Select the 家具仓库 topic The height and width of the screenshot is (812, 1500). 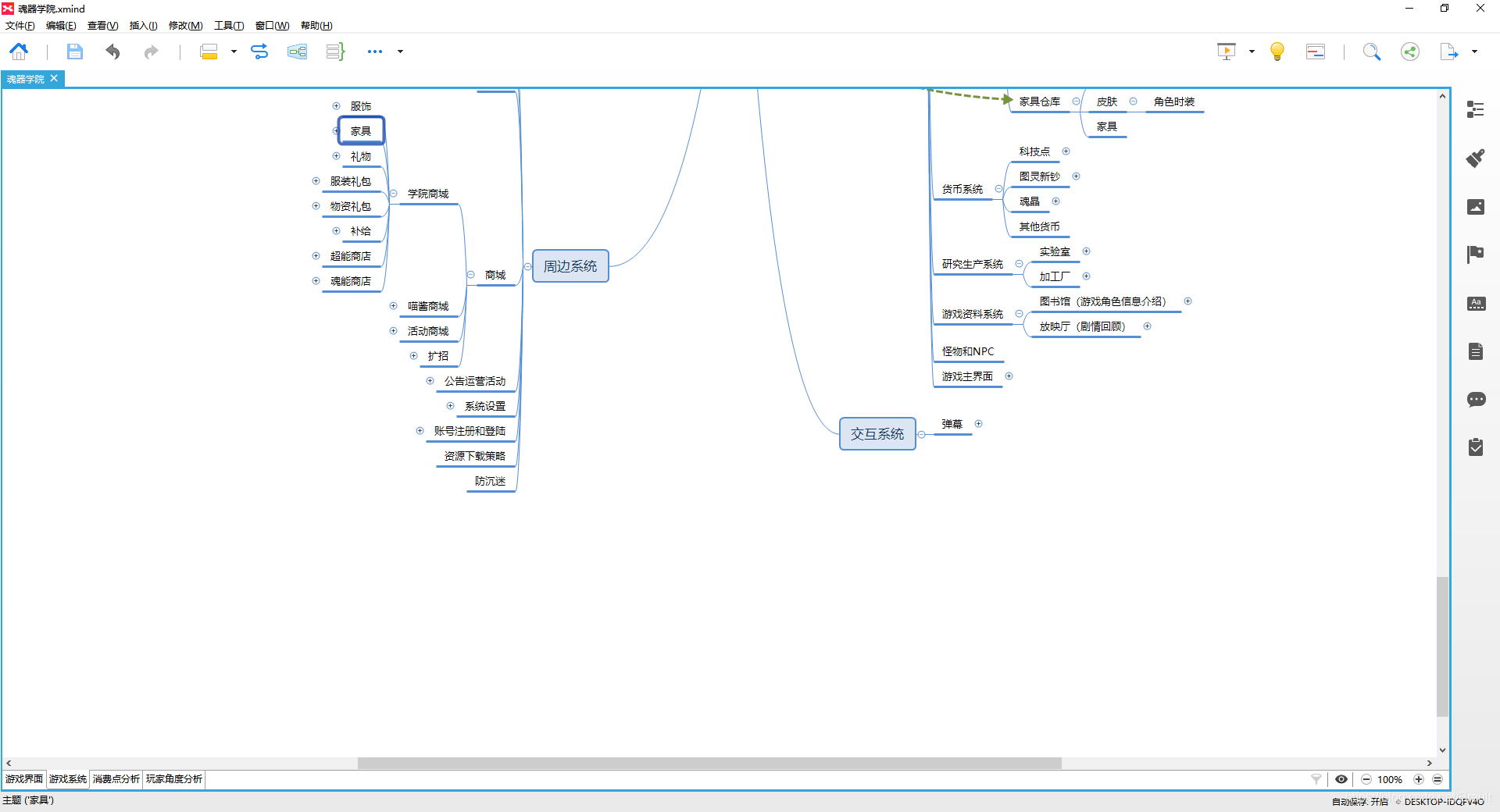[x=1040, y=101]
